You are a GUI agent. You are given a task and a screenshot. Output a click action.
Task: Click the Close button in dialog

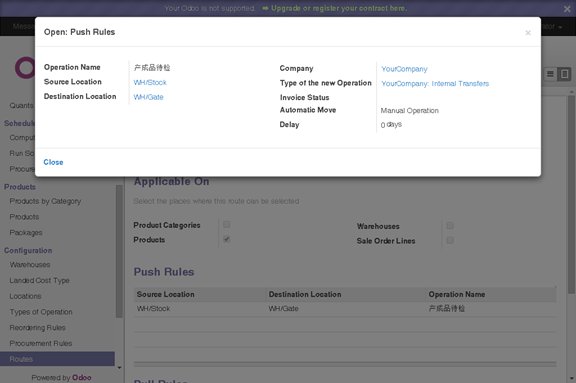(x=53, y=162)
